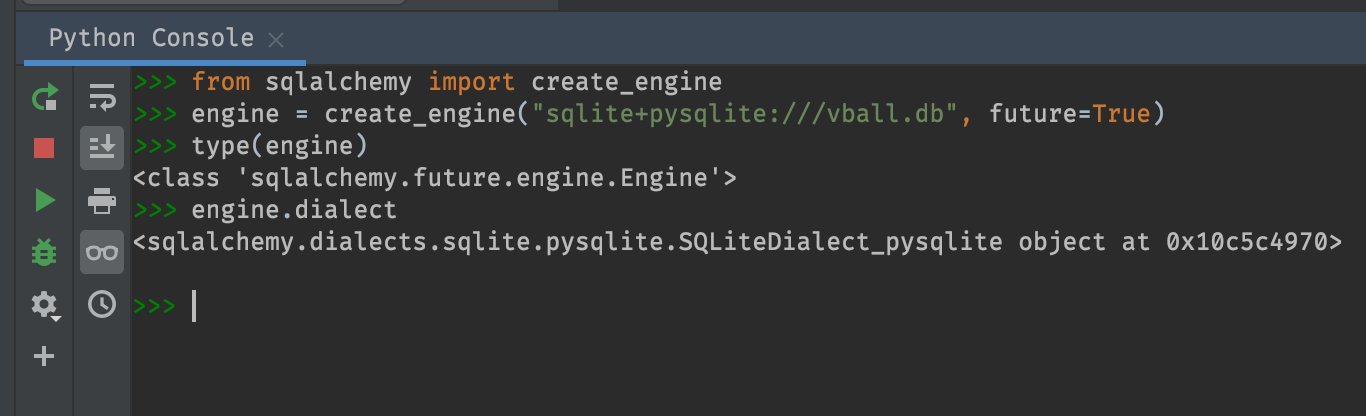Toggle scroll to end of output

102,149
